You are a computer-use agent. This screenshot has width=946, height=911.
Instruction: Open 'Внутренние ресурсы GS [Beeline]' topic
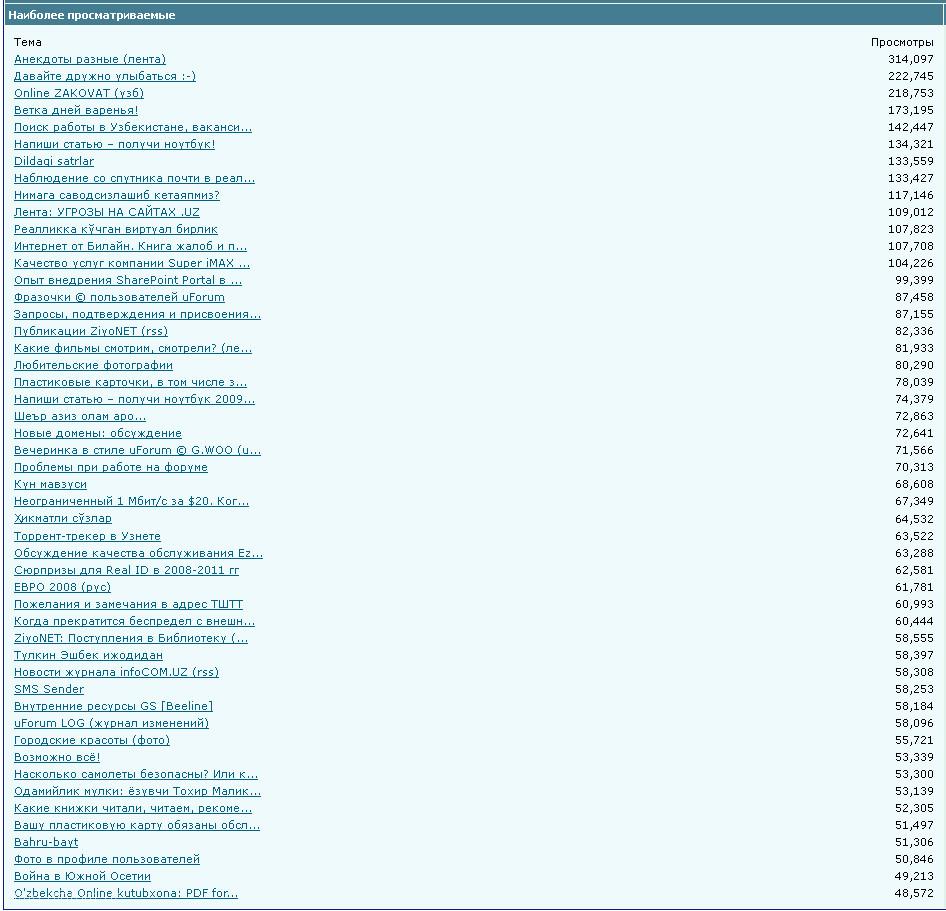pos(113,706)
